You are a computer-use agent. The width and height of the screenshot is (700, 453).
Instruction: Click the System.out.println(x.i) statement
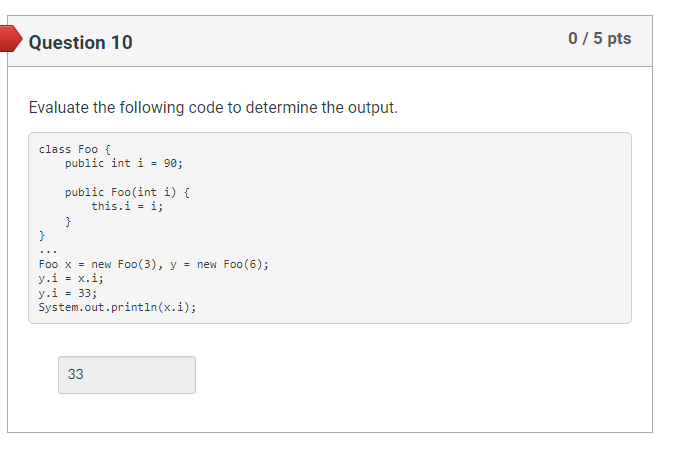tap(117, 308)
